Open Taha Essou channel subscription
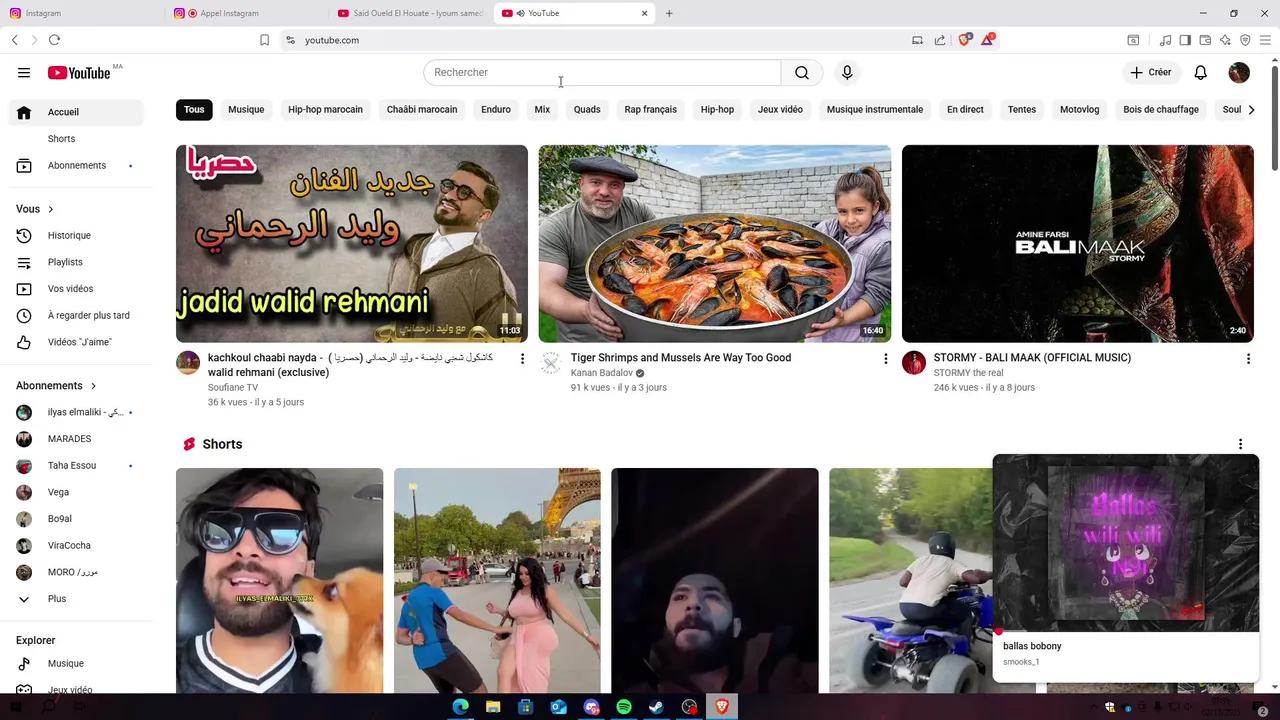The height and width of the screenshot is (720, 1280). coord(76,465)
